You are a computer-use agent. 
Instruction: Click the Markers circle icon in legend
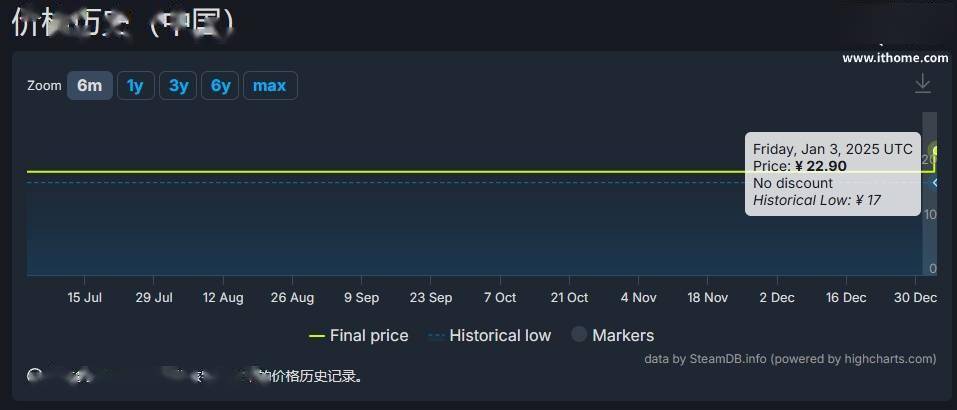point(579,334)
